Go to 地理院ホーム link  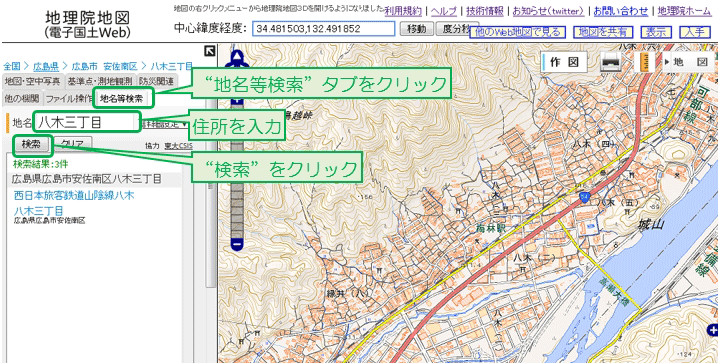[684, 11]
